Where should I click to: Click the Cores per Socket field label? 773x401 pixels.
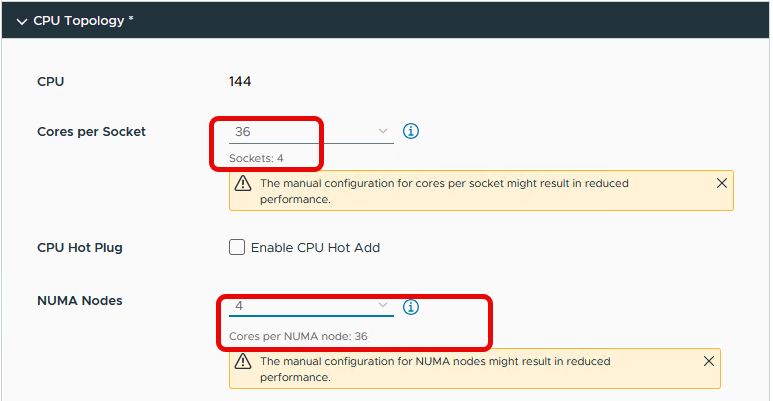click(91, 131)
